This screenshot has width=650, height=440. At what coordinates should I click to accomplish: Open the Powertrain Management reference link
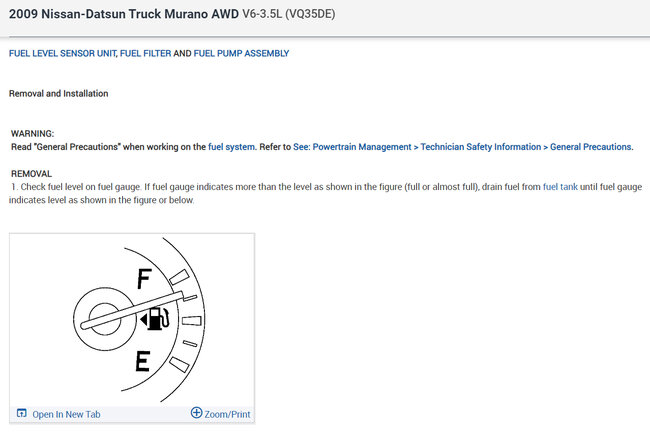point(361,147)
